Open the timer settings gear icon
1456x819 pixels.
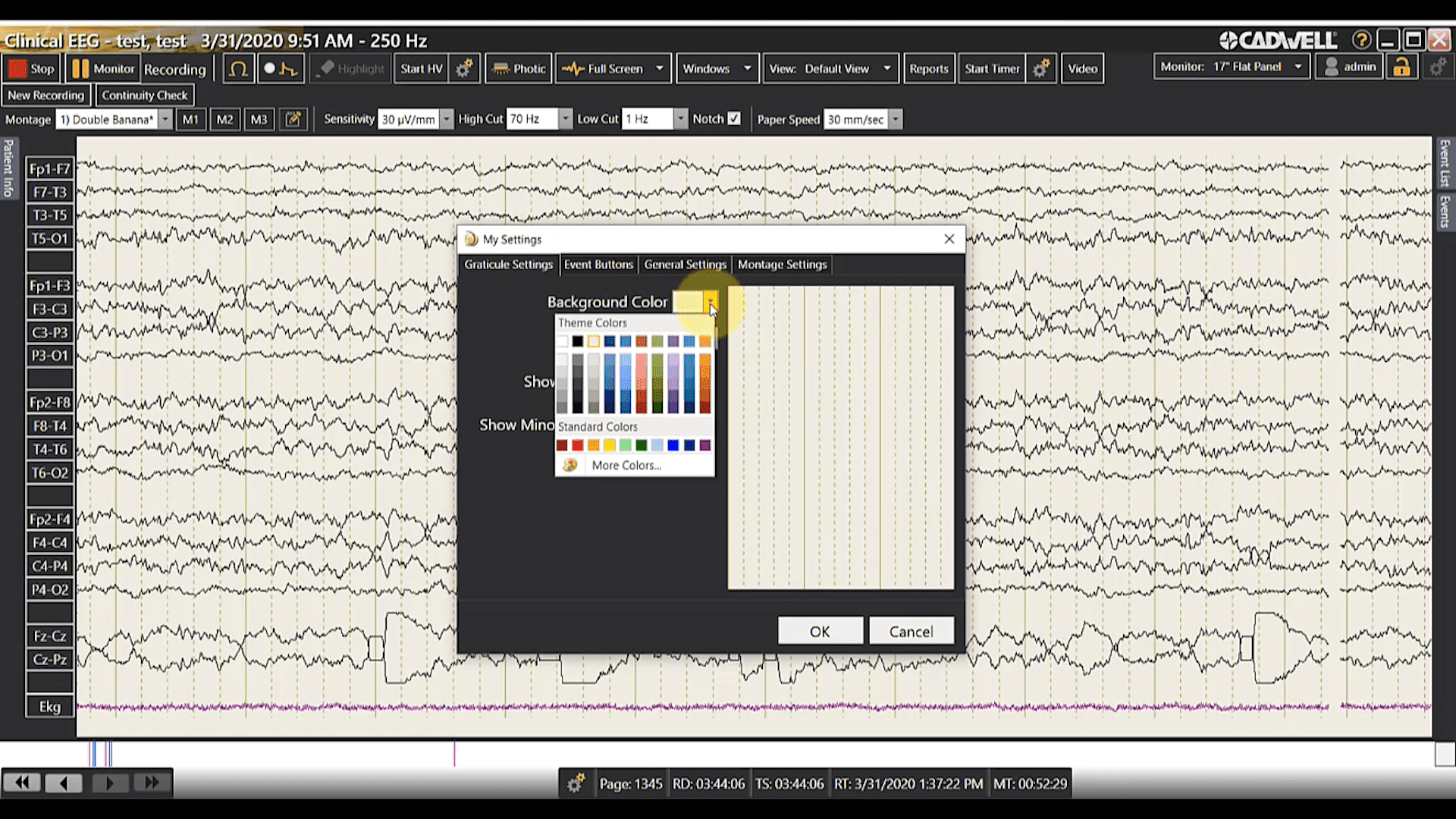click(x=1041, y=69)
